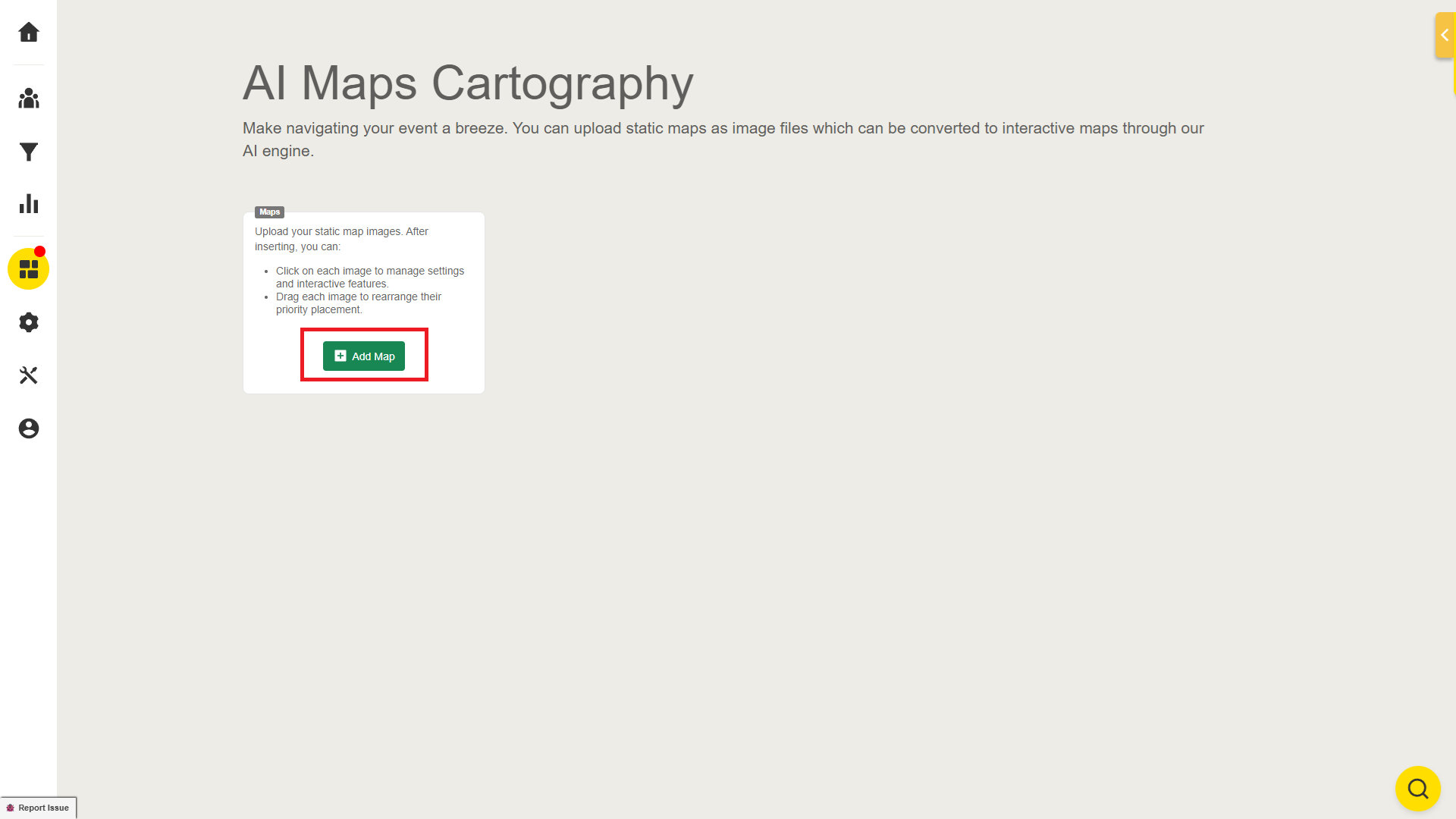Expand the orange side panel chevron
Image resolution: width=1456 pixels, height=819 pixels.
[1444, 35]
